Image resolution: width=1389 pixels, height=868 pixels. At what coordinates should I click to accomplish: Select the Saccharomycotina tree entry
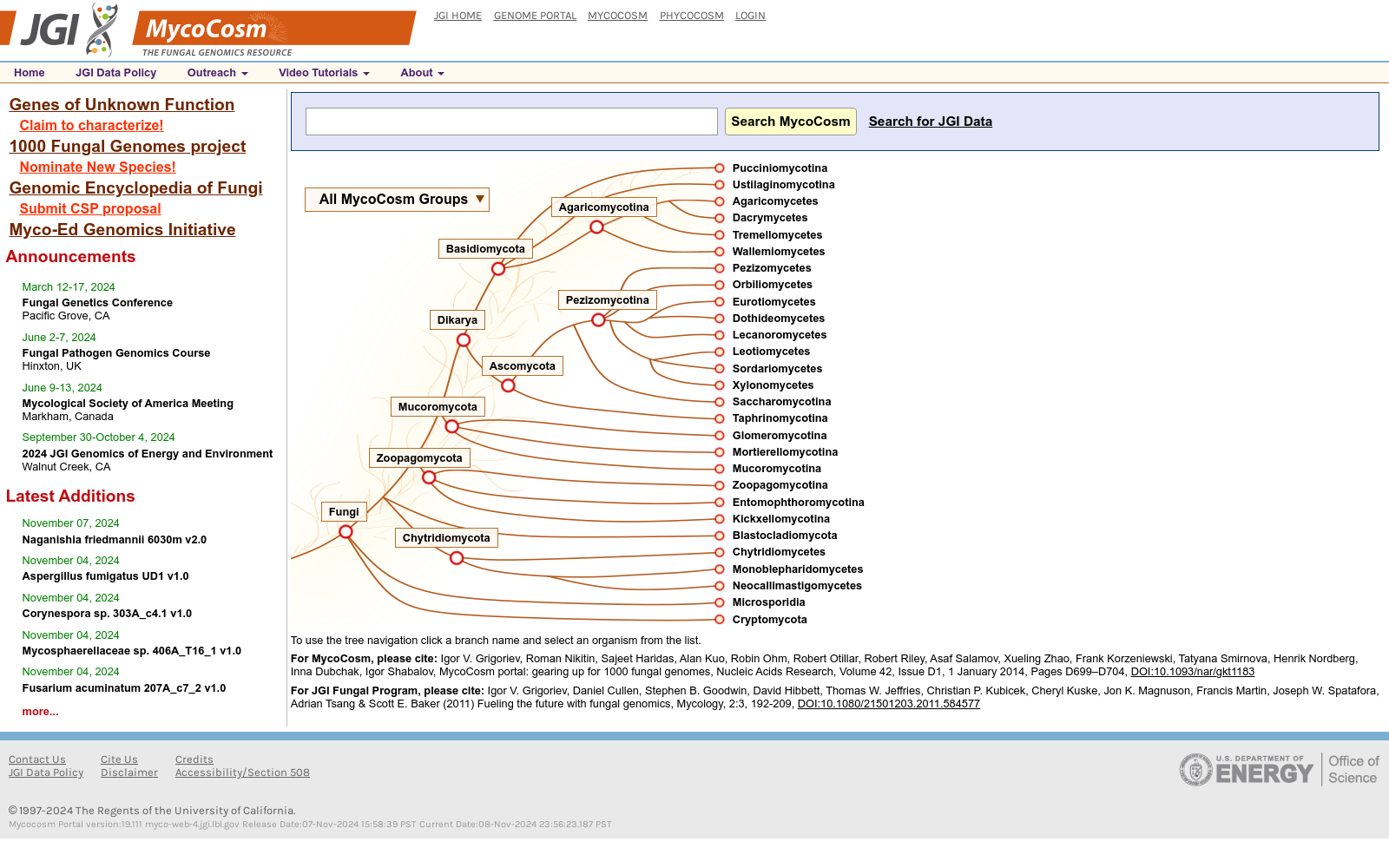[x=781, y=402]
